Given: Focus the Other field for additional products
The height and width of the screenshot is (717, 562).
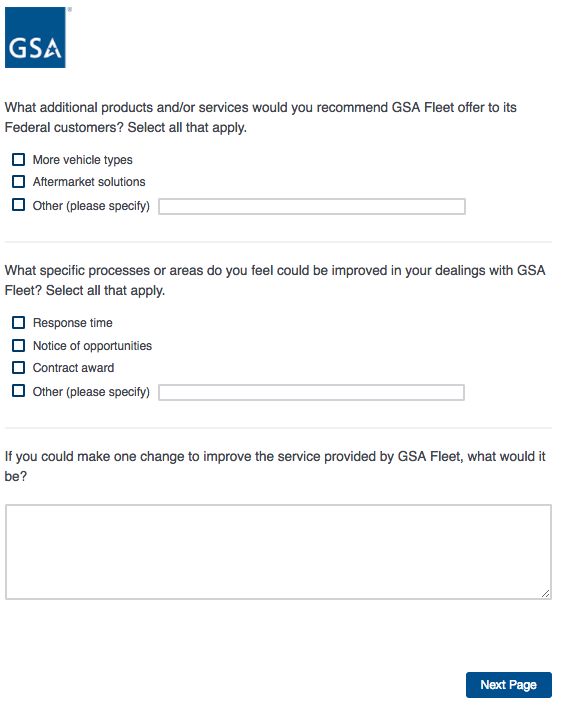Looking at the screenshot, I should coord(312,206).
